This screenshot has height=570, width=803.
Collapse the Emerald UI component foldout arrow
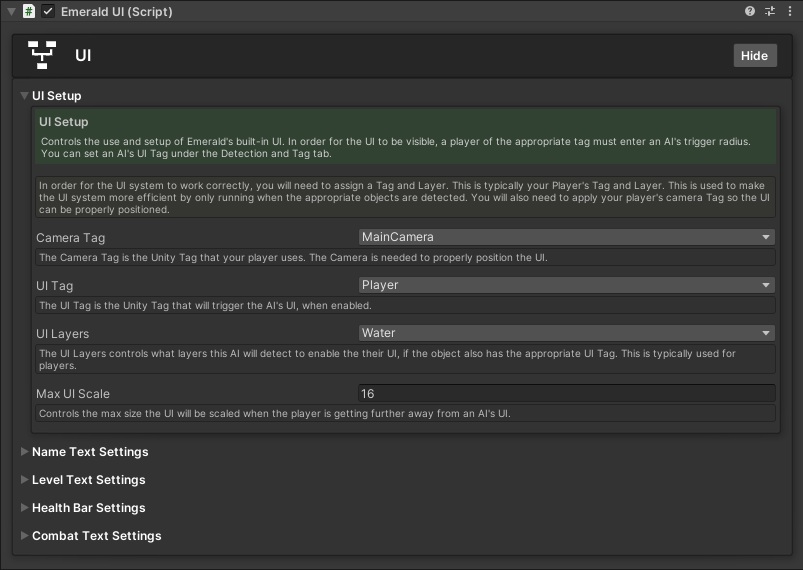pos(10,11)
